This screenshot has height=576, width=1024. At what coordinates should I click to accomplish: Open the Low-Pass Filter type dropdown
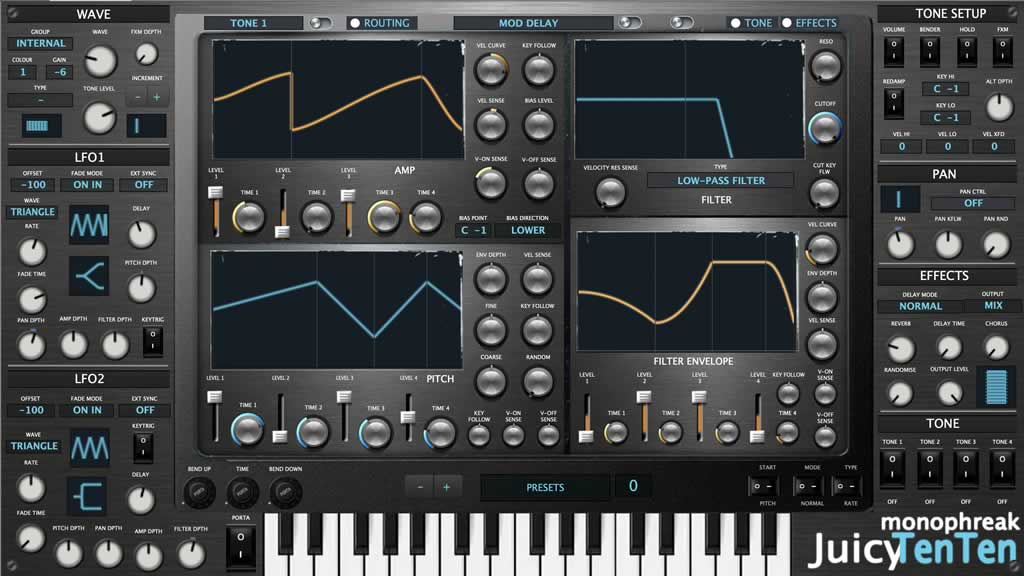720,181
